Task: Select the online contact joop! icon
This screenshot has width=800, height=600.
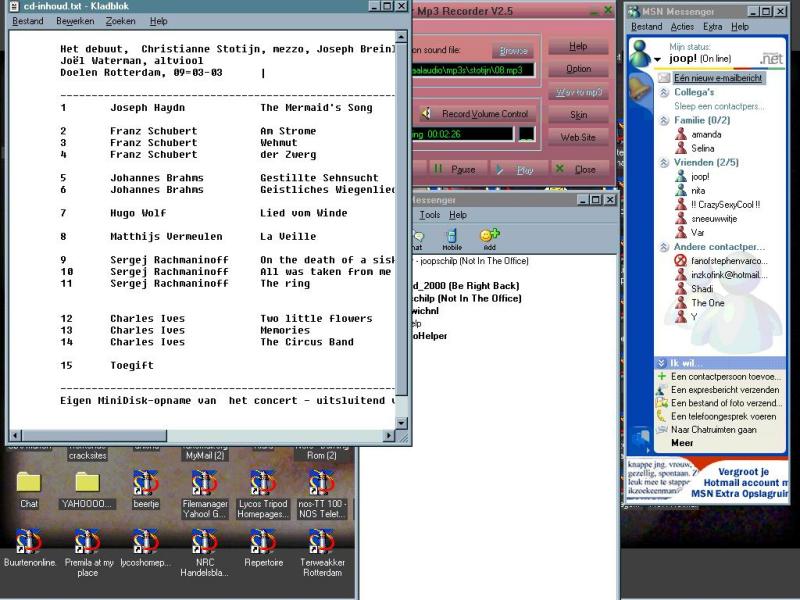Action: [x=681, y=177]
